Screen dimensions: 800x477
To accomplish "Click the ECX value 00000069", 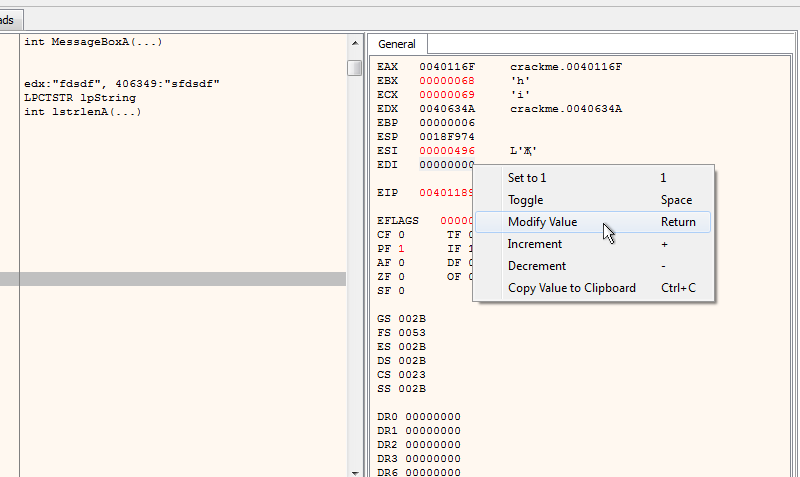I will point(447,95).
